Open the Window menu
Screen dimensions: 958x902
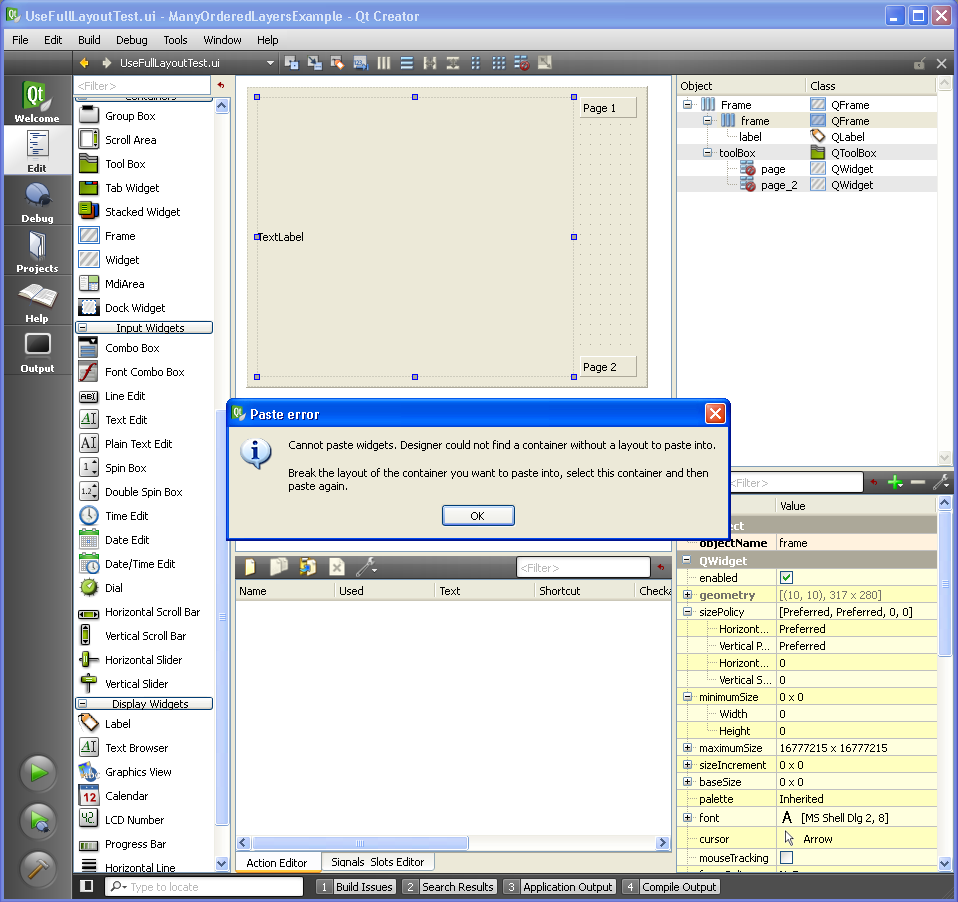(222, 40)
